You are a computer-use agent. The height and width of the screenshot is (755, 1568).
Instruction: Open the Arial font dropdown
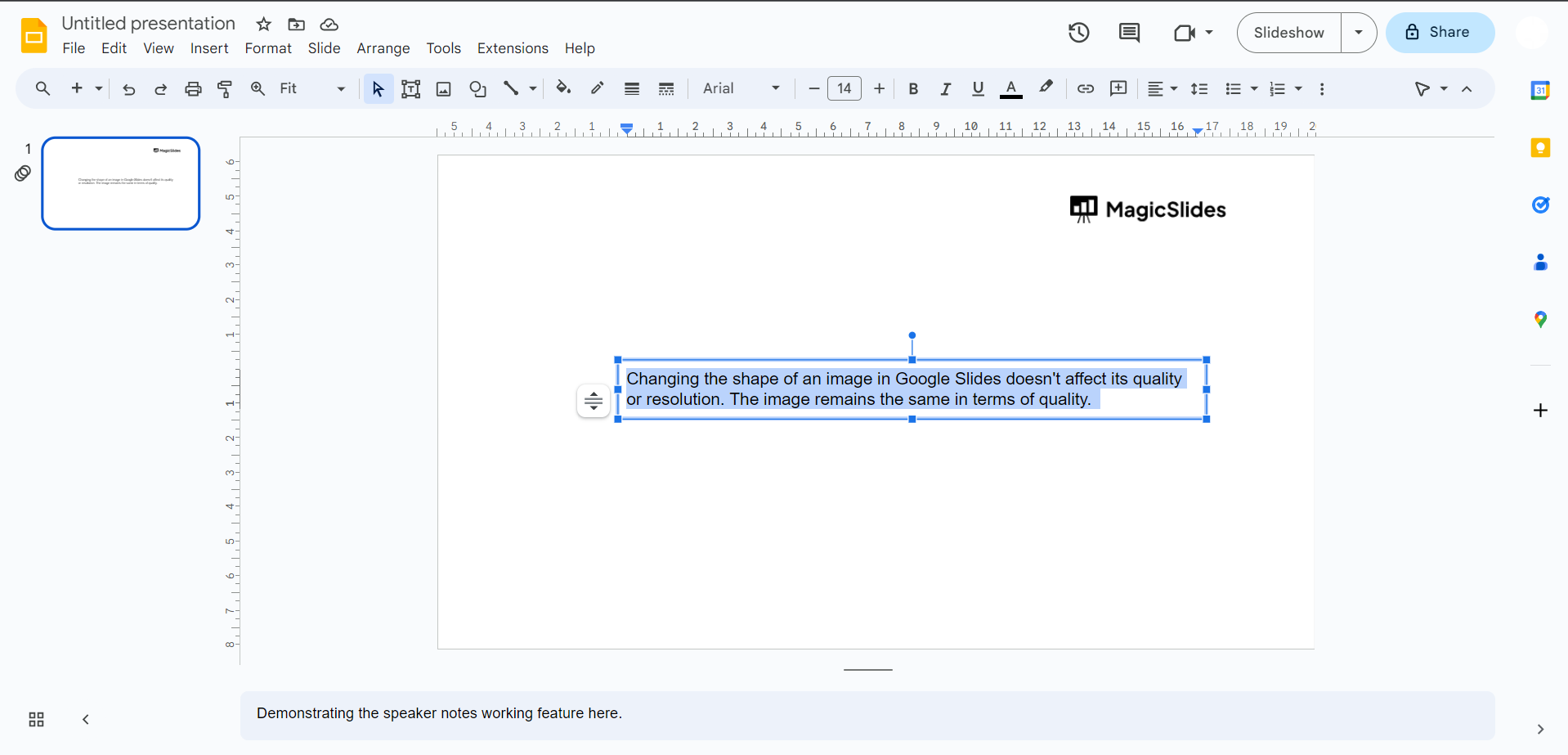pyautogui.click(x=741, y=89)
